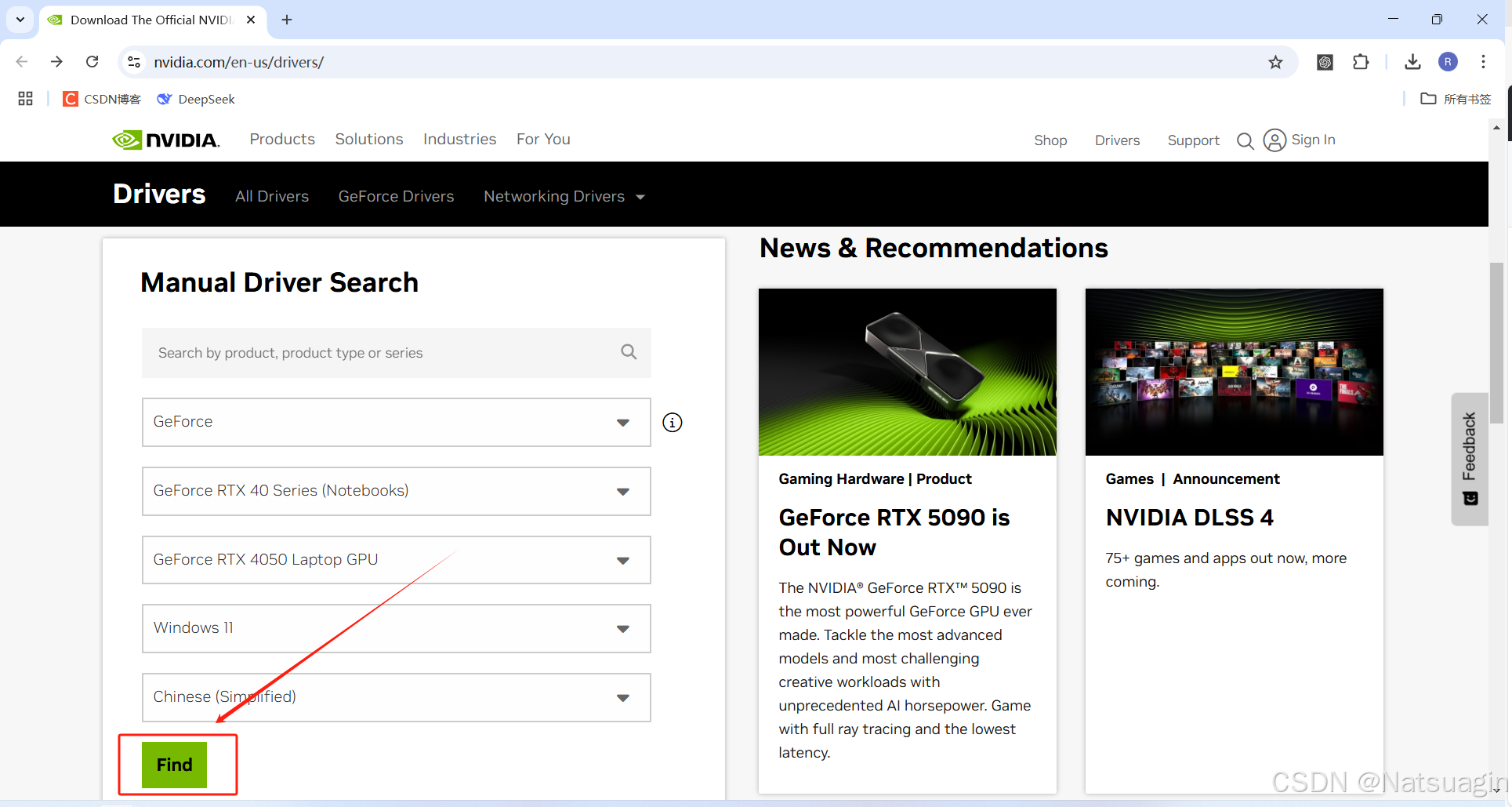Open the RTX 4050 Laptop GPU dropdown

[396, 560]
